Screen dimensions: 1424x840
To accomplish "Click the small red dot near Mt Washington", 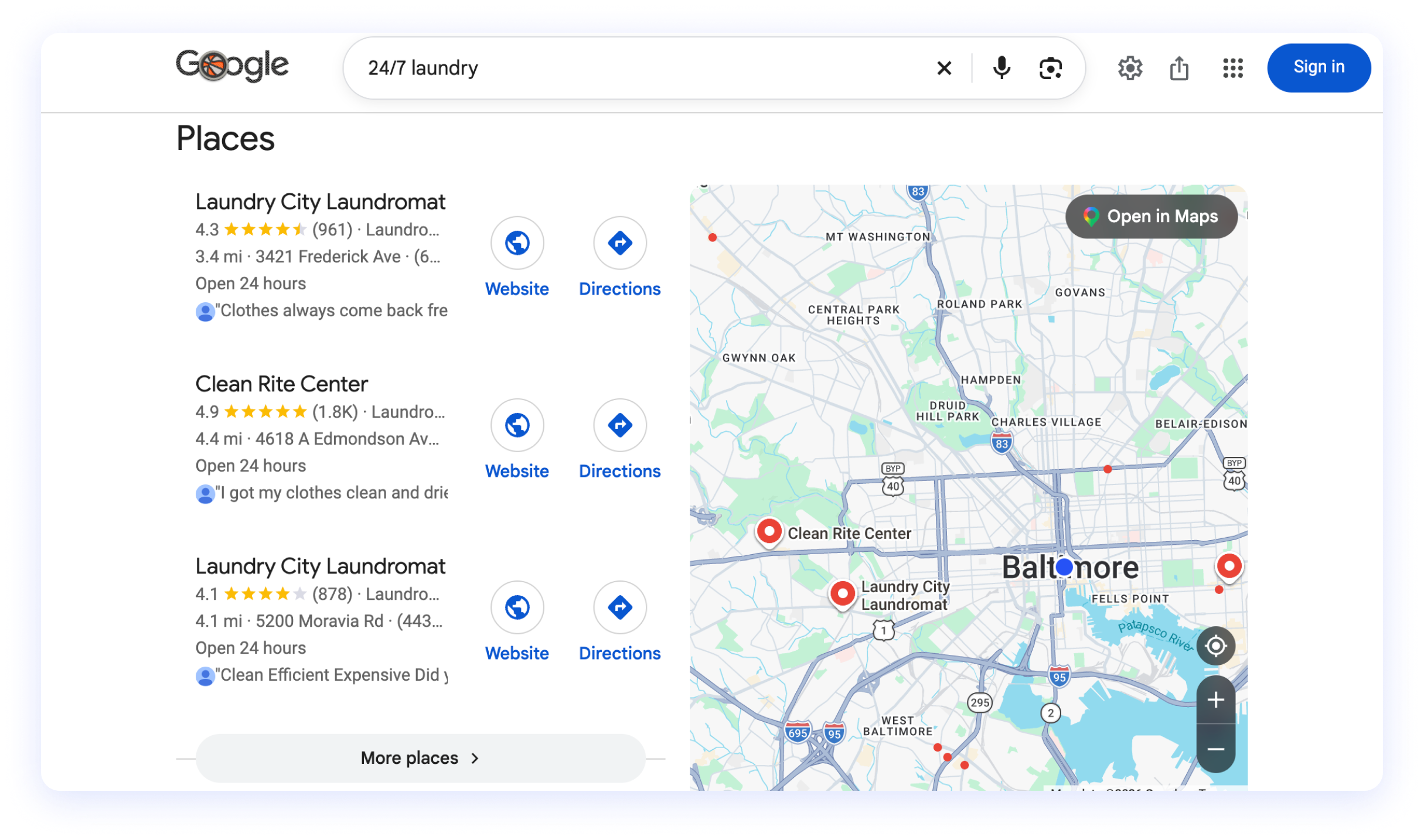I will click(x=712, y=237).
